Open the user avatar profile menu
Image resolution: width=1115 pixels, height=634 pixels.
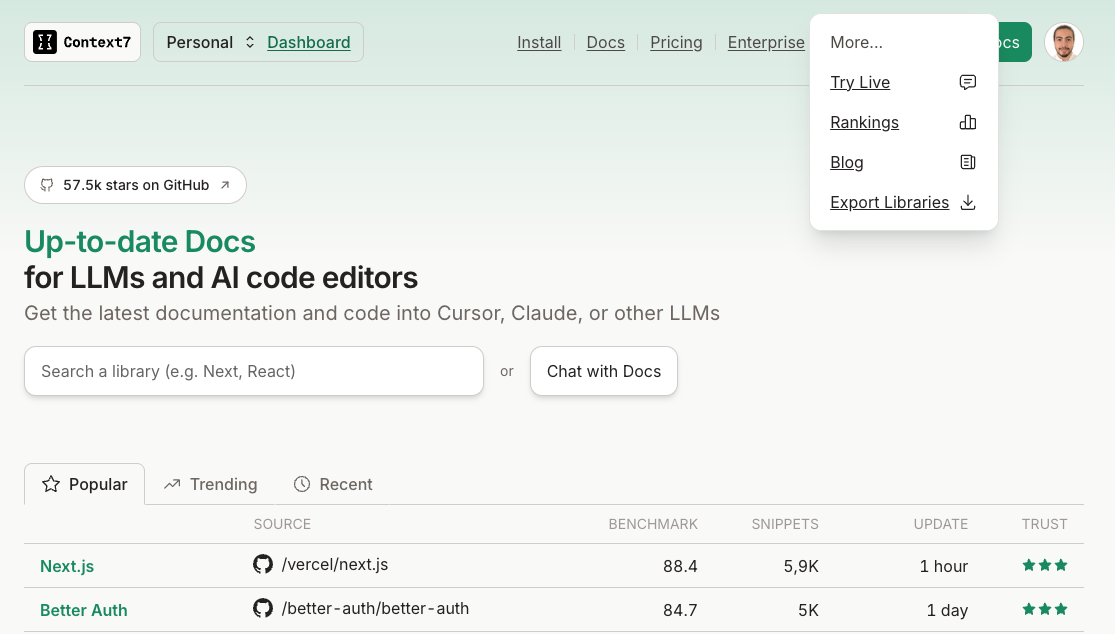(x=1064, y=43)
